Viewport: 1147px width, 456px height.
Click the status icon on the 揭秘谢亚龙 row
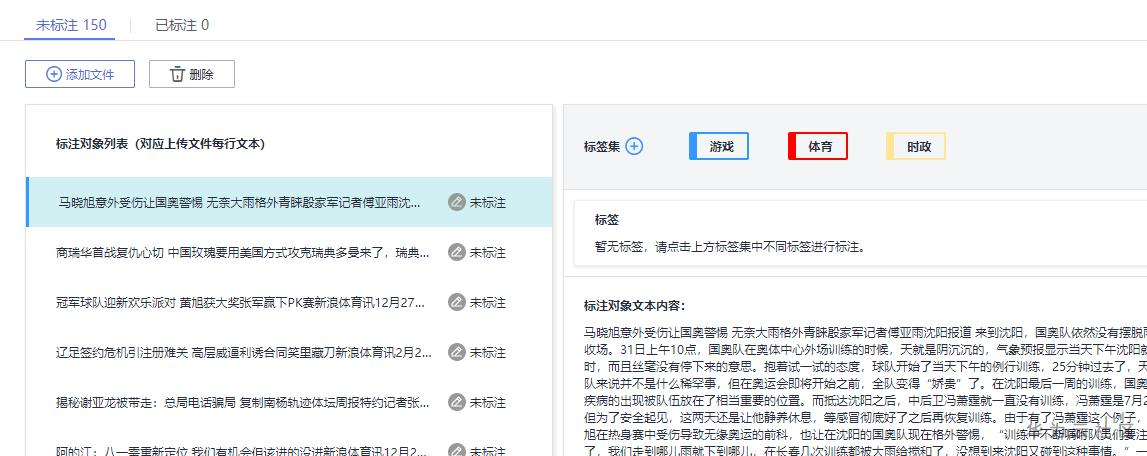(x=456, y=402)
